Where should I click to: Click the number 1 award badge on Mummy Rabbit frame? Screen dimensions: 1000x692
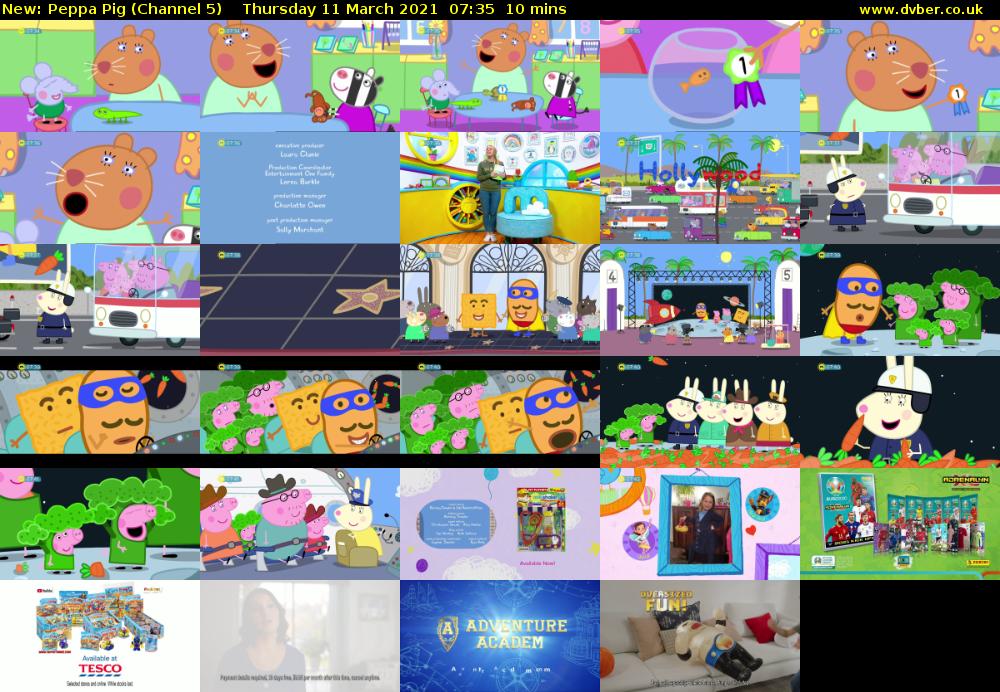pyautogui.click(x=957, y=92)
